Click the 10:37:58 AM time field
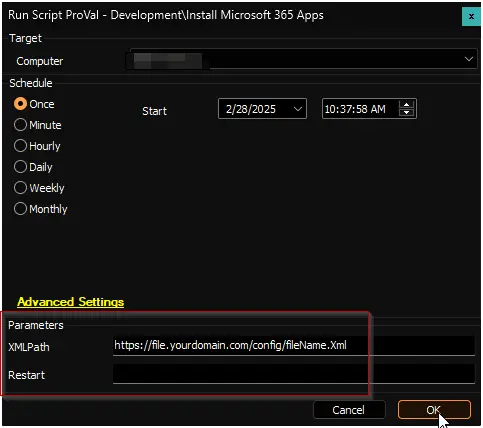483x428 pixels. [360, 109]
